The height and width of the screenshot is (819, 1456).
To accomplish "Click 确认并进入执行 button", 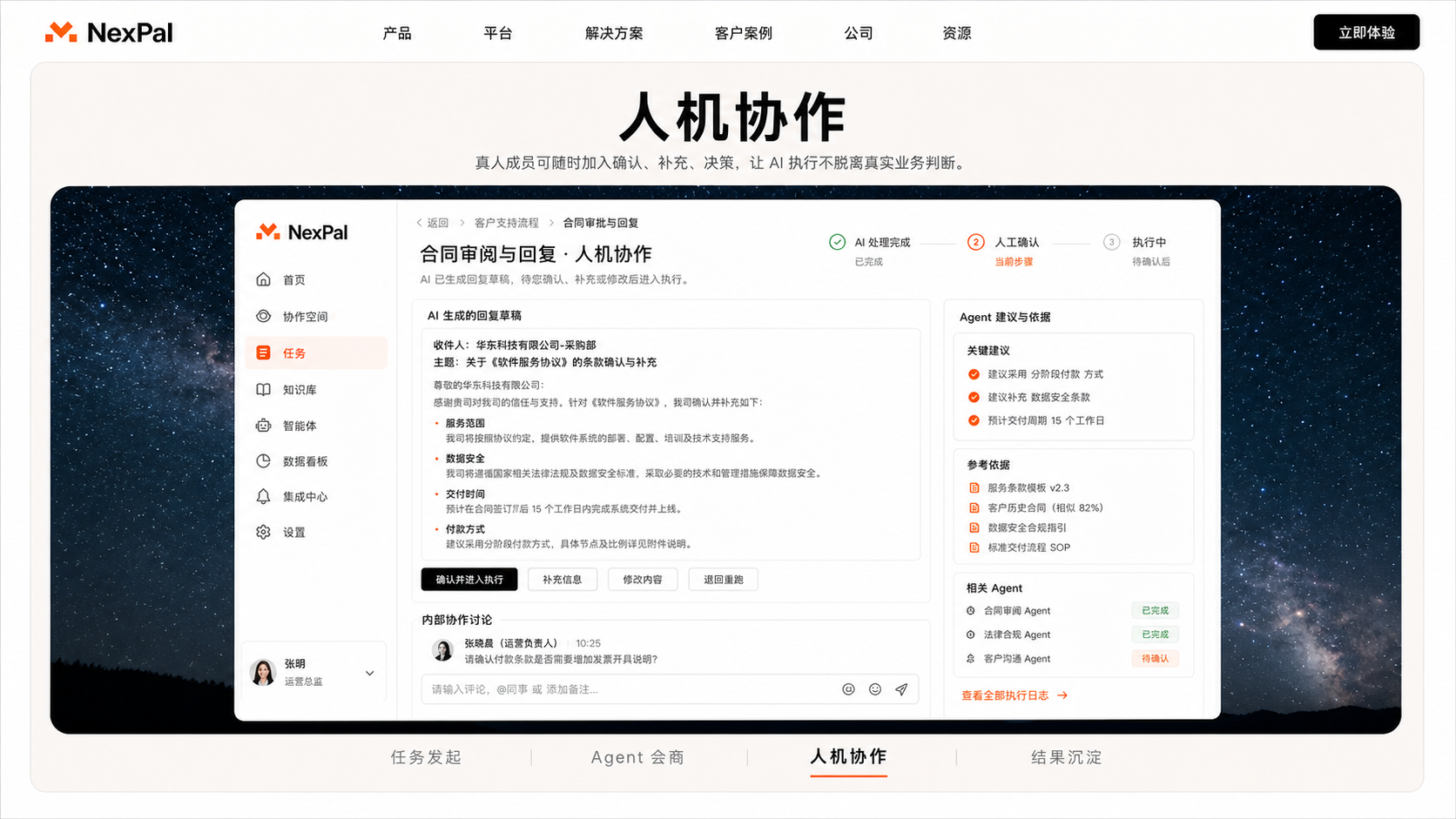I will point(469,580).
